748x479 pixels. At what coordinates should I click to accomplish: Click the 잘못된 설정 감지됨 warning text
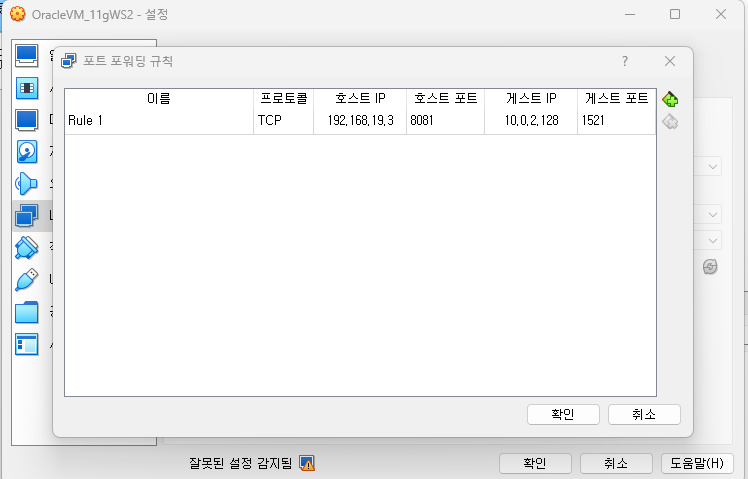click(240, 463)
